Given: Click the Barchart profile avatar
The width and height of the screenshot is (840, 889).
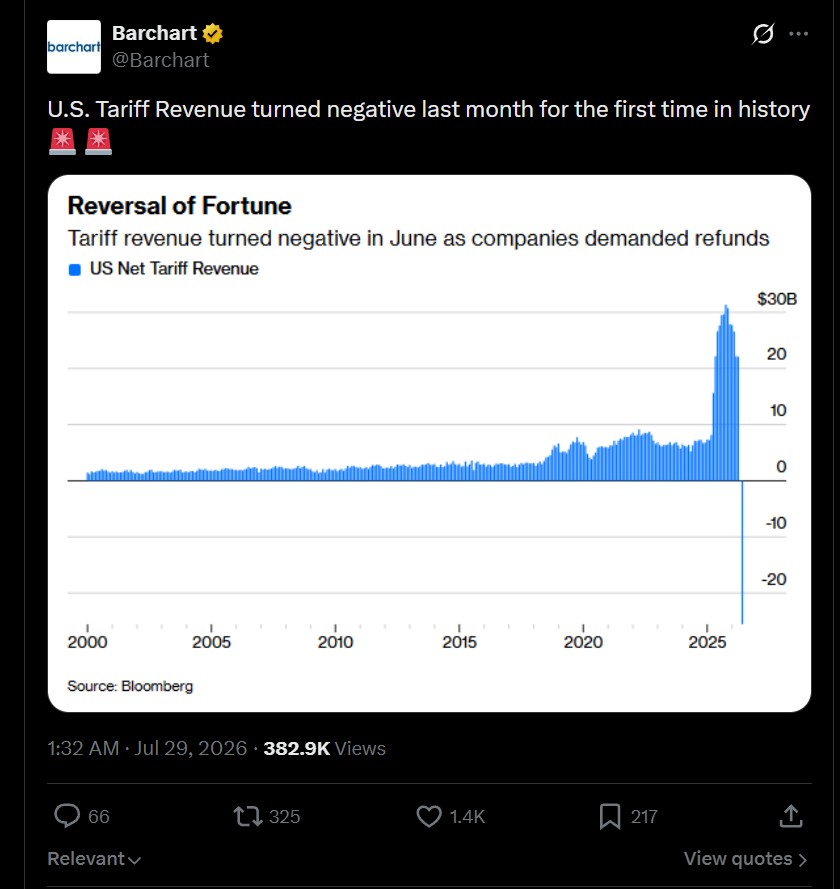Looking at the screenshot, I should (74, 46).
